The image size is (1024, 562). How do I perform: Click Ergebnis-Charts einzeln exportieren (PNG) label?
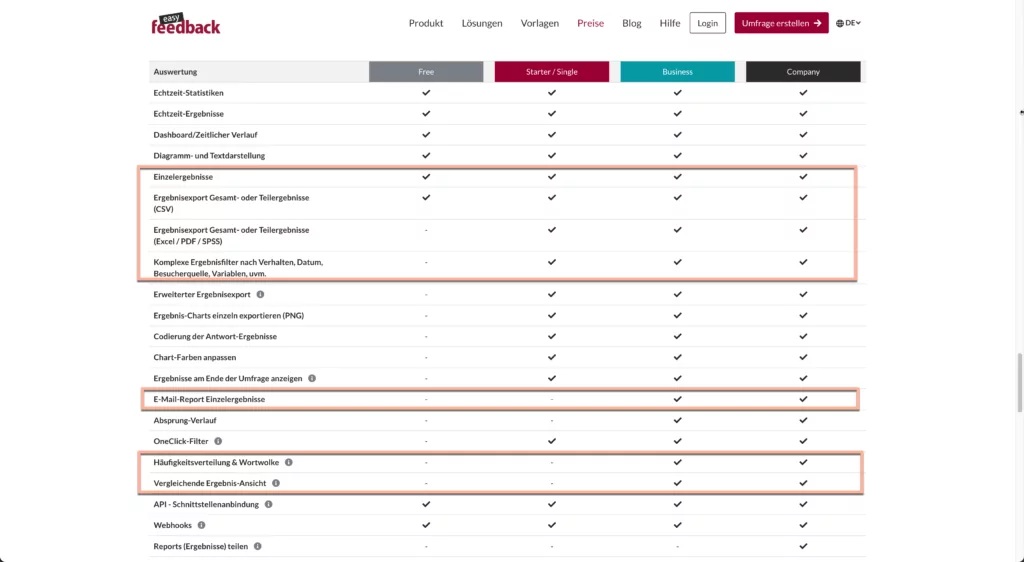pyautogui.click(x=229, y=315)
